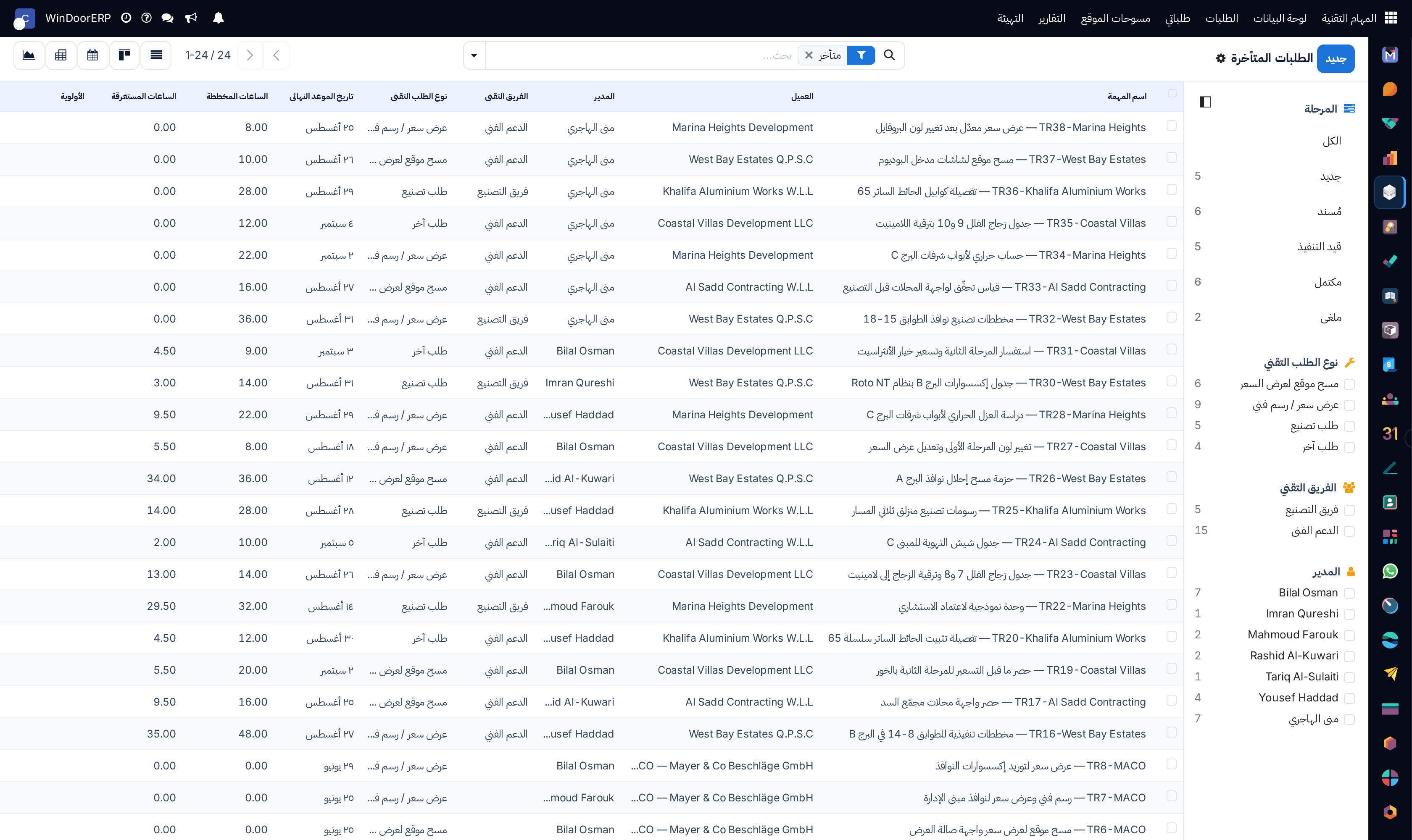Image resolution: width=1412 pixels, height=840 pixels.
Task: Open the blue dollar invoice app icon
Action: click(1390, 365)
